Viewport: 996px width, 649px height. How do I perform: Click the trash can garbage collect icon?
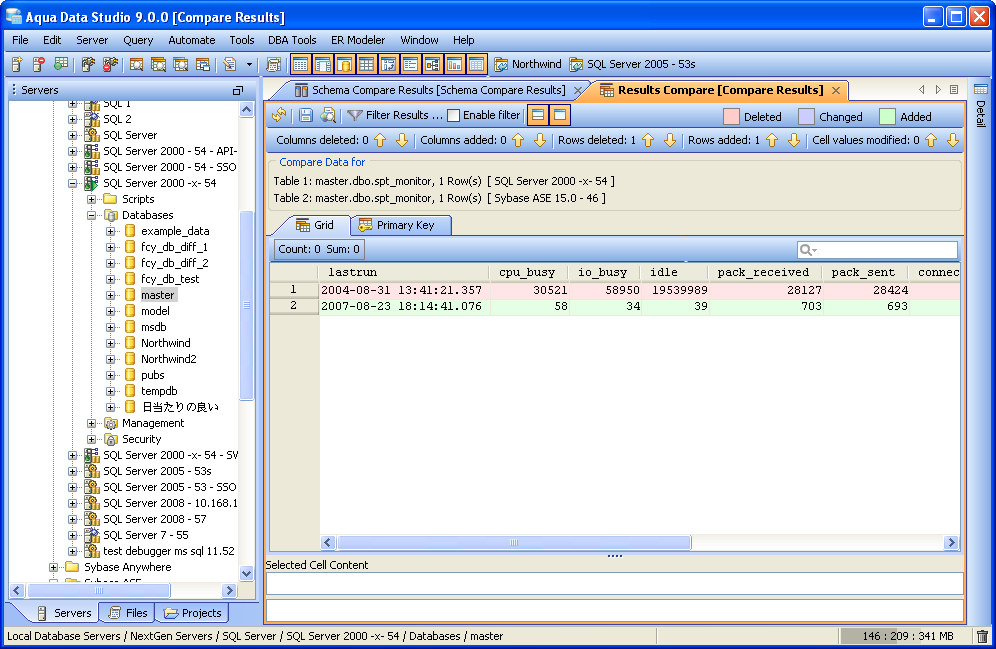(x=981, y=636)
